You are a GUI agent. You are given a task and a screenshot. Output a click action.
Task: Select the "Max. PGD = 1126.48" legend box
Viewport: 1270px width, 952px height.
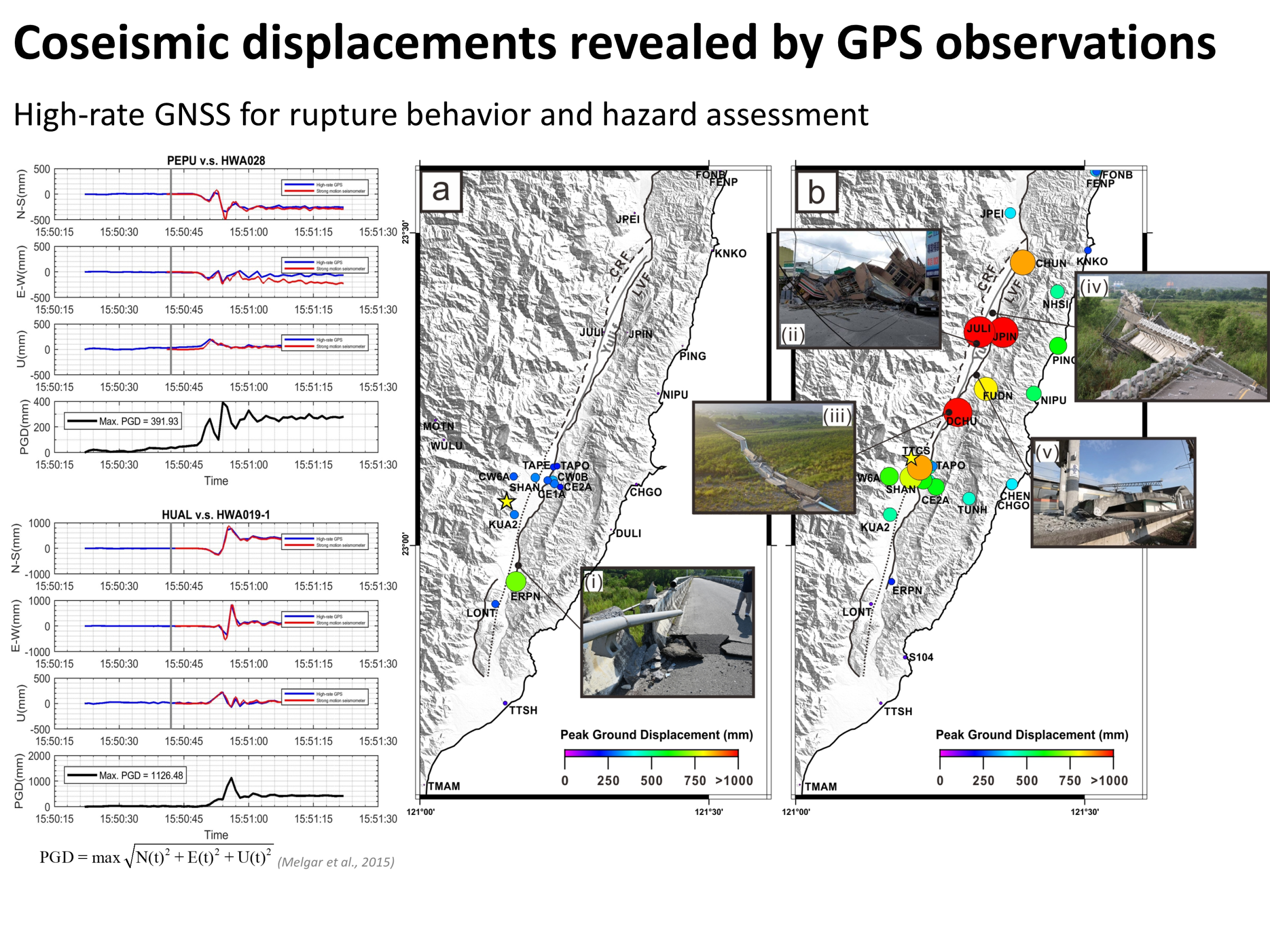click(125, 775)
